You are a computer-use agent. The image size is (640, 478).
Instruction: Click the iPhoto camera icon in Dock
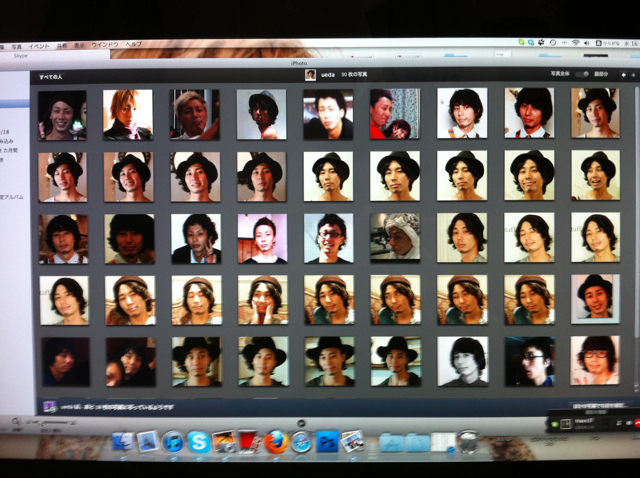(224, 442)
